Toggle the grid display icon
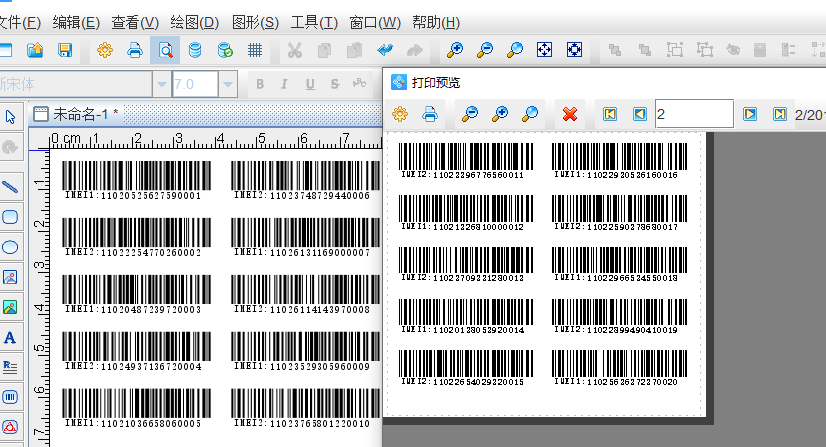 coord(255,49)
